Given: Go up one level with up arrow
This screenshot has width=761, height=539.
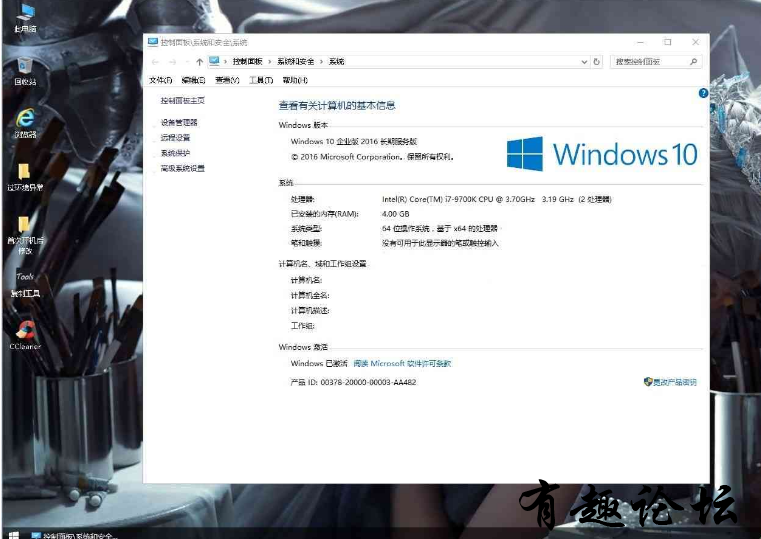Looking at the screenshot, I should click(199, 62).
